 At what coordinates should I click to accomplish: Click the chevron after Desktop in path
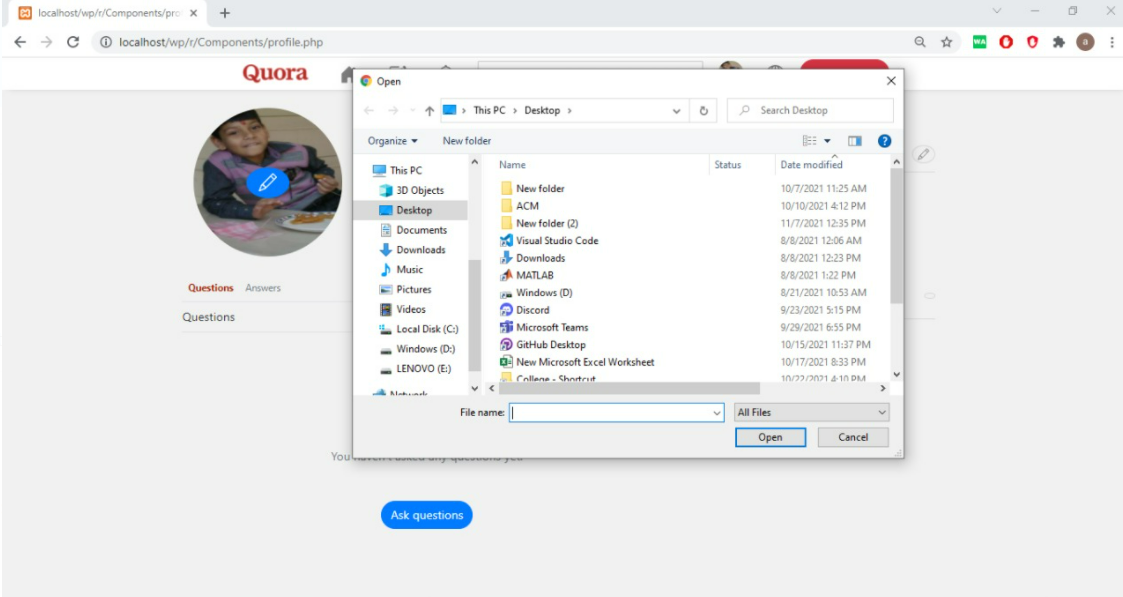coord(569,111)
